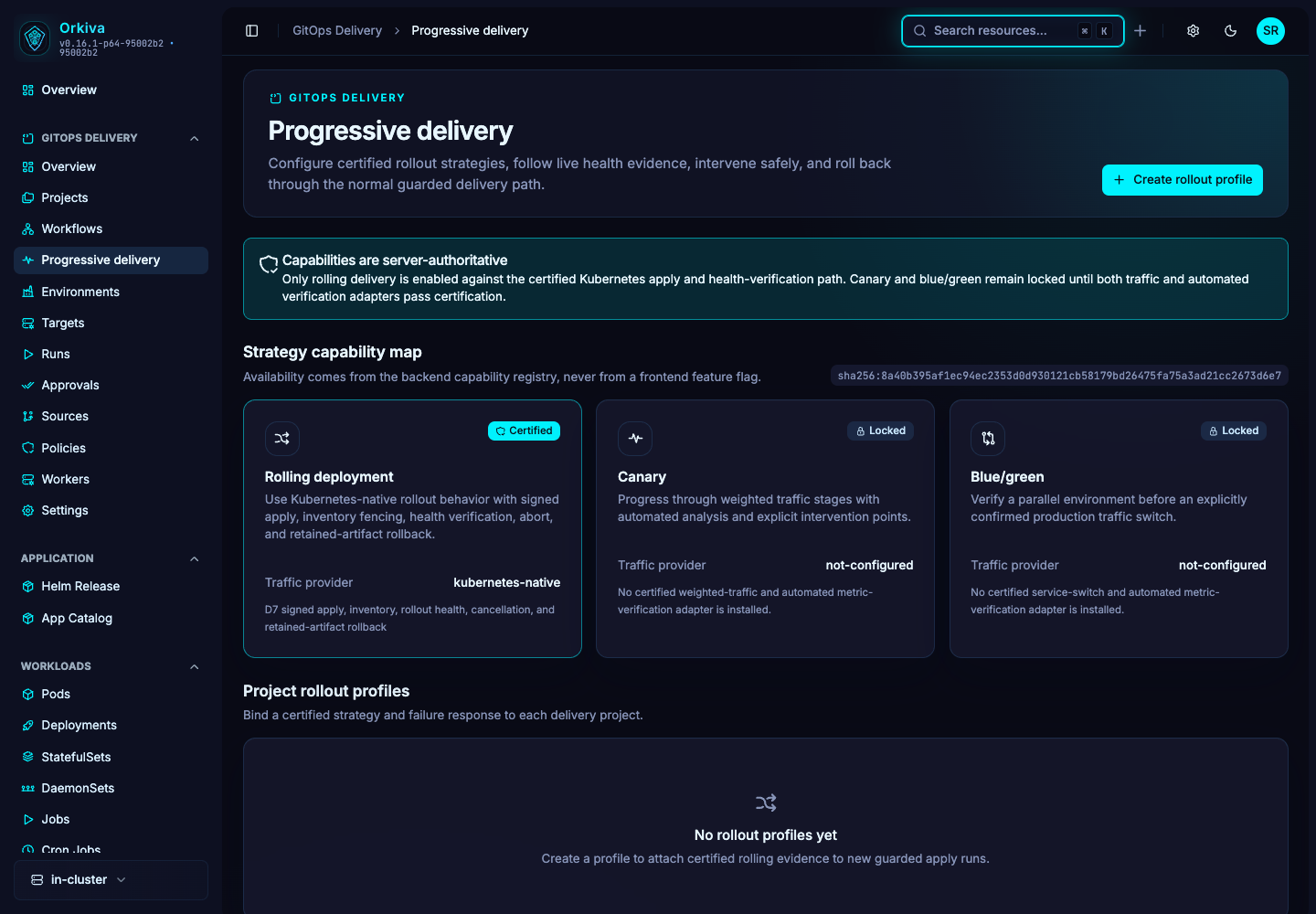Click the Canary pulse icon
This screenshot has height=914, width=1316.
pyautogui.click(x=635, y=439)
